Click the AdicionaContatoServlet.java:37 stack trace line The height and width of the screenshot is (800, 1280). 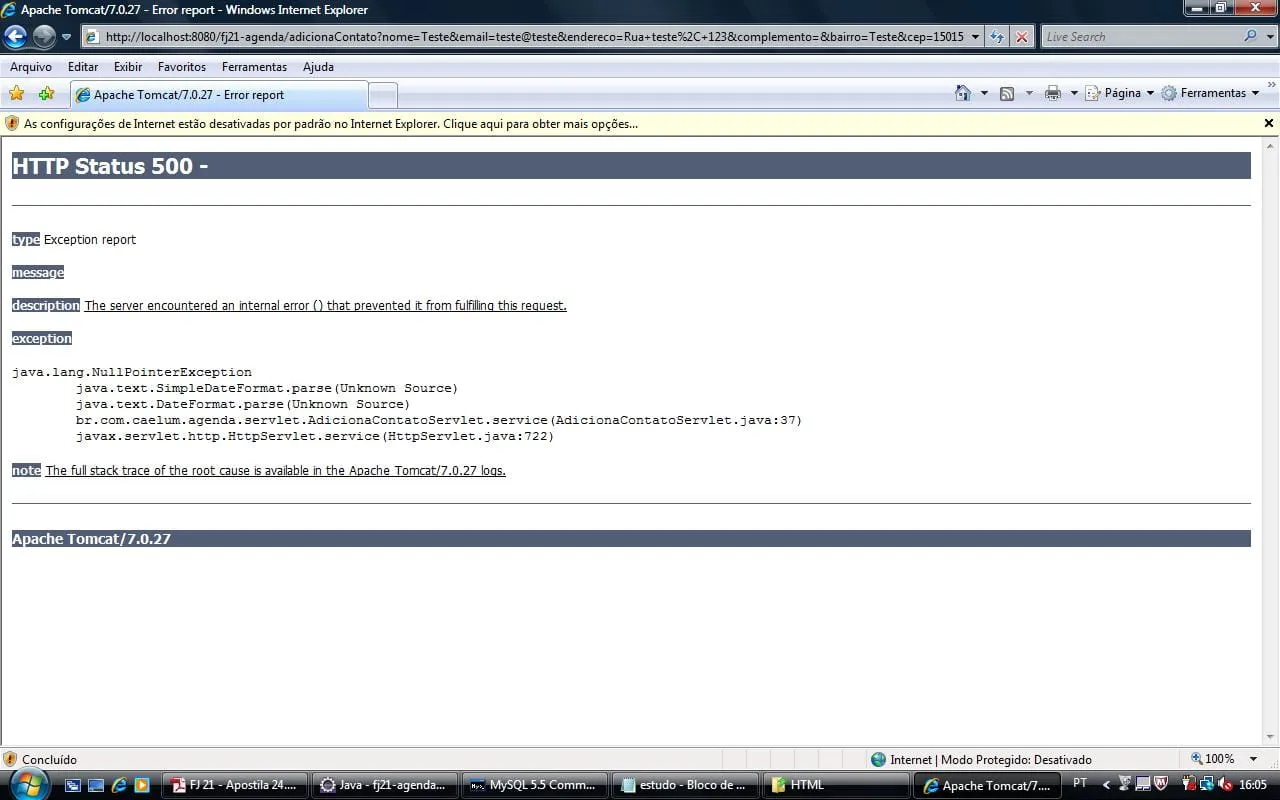click(x=439, y=420)
